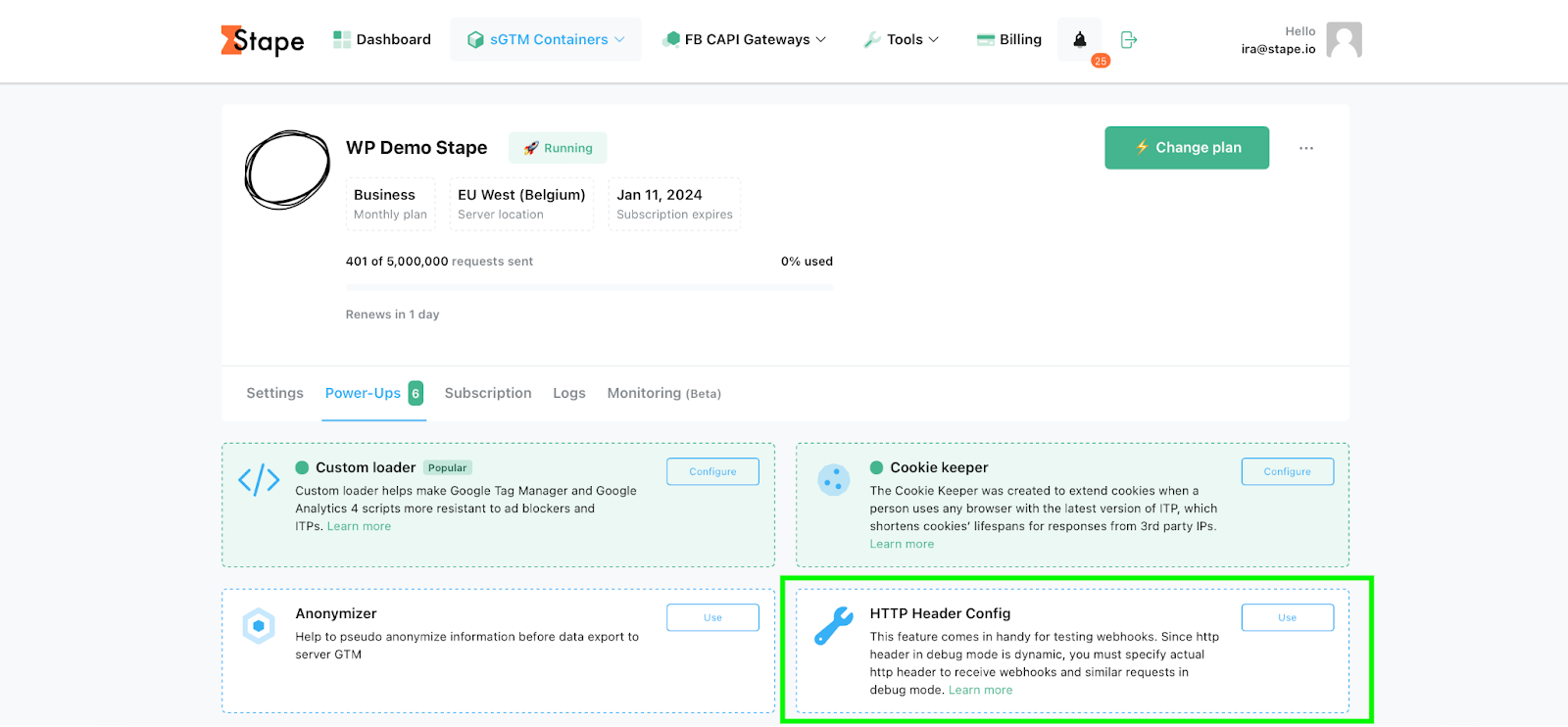
Task: Click the logout icon
Action: tap(1129, 39)
